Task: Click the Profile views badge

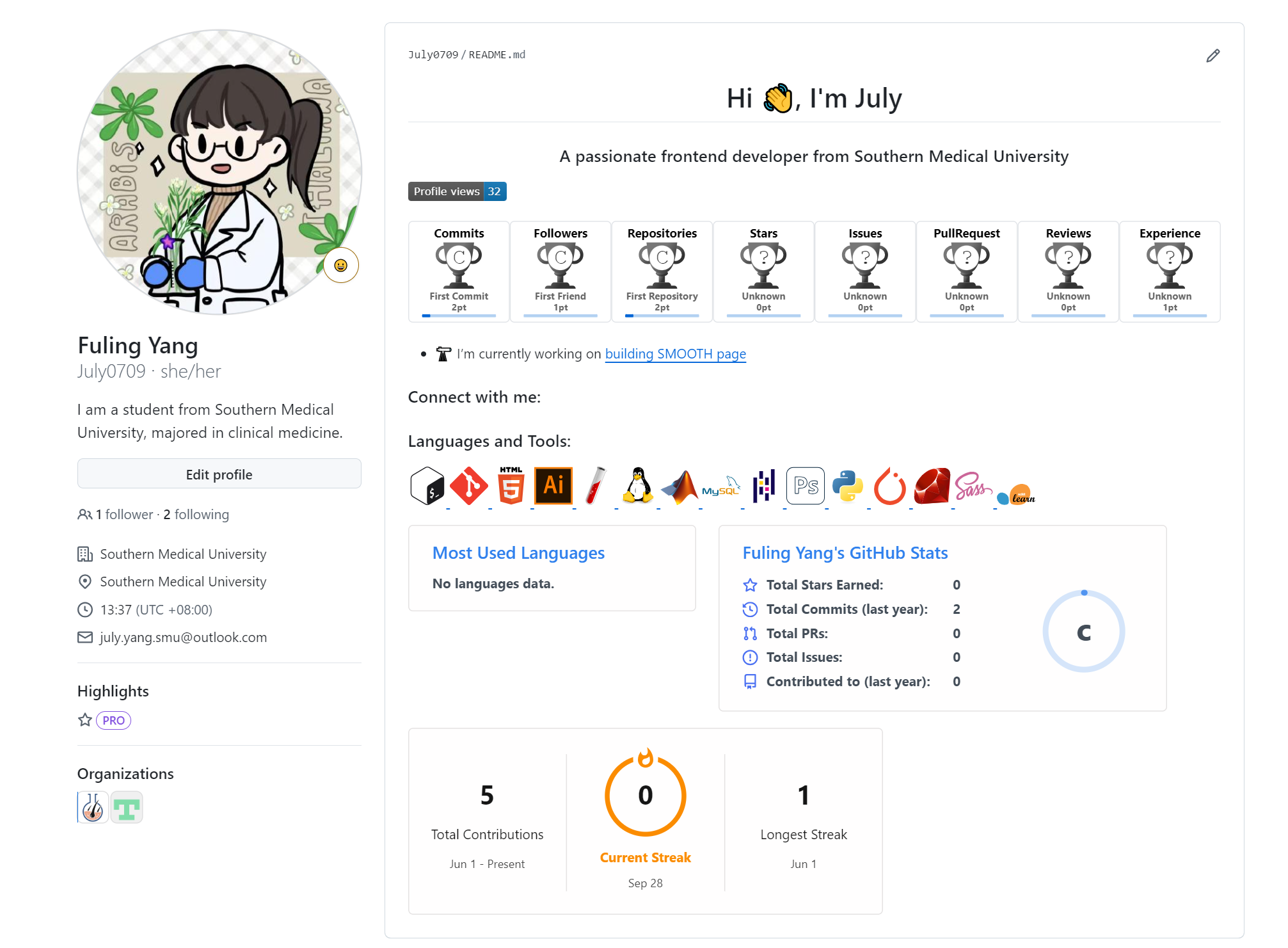Action: click(457, 191)
